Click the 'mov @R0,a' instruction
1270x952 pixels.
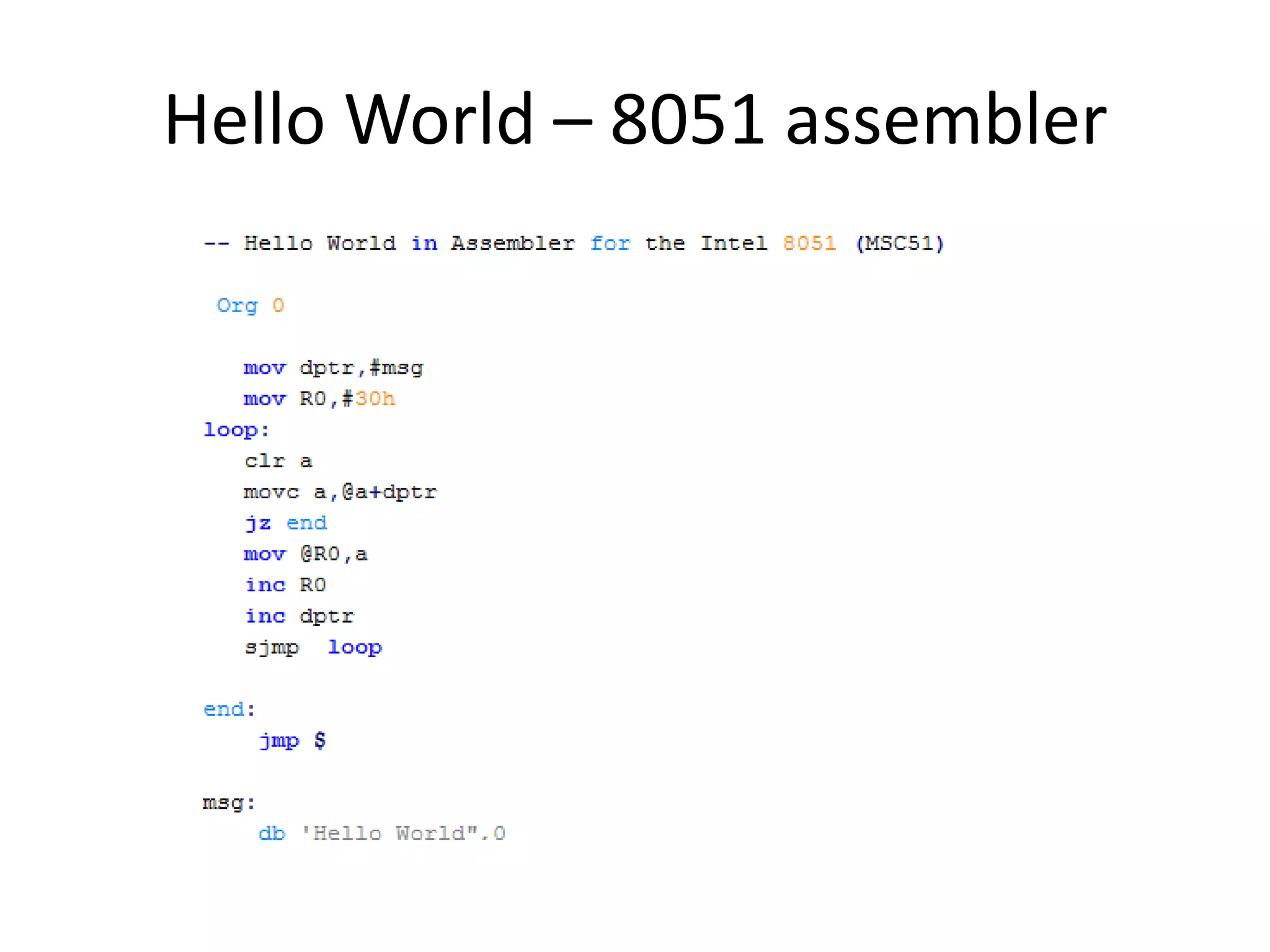[x=306, y=554]
